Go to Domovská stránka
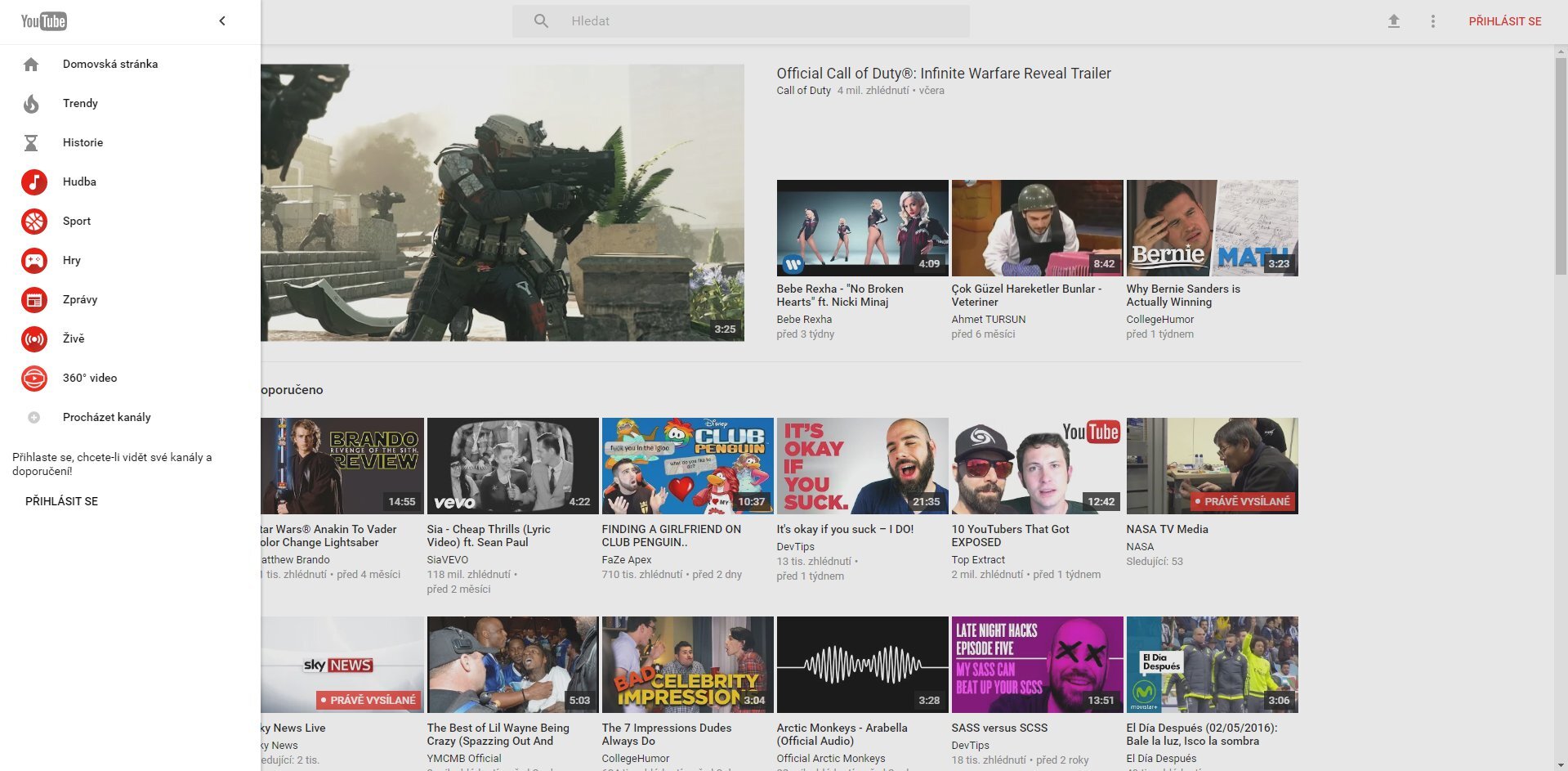1568x771 pixels. pos(110,64)
